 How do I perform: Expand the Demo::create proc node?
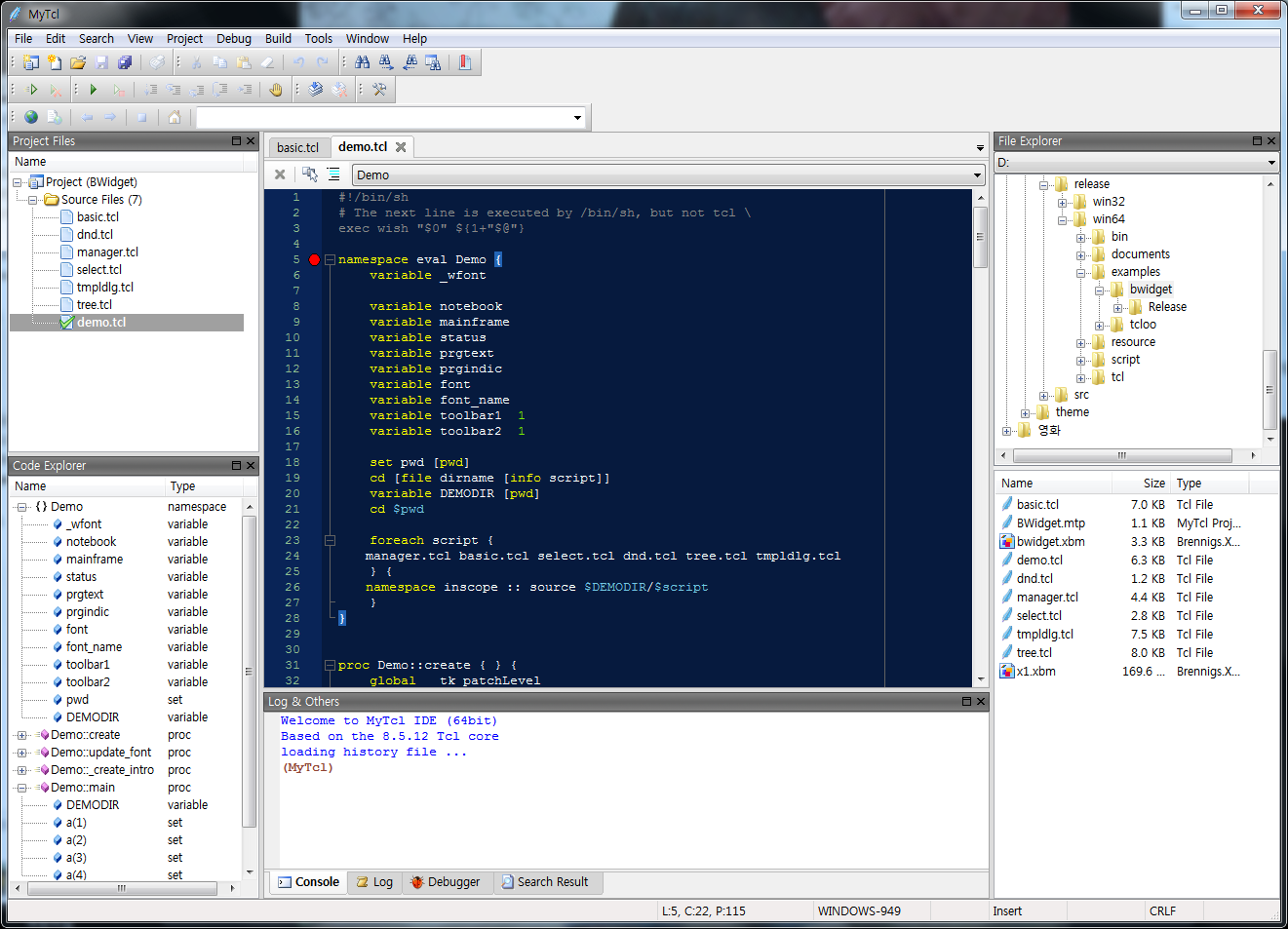point(21,735)
